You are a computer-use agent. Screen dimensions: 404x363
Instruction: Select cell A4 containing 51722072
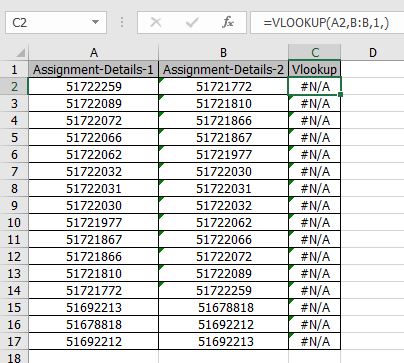click(94, 120)
